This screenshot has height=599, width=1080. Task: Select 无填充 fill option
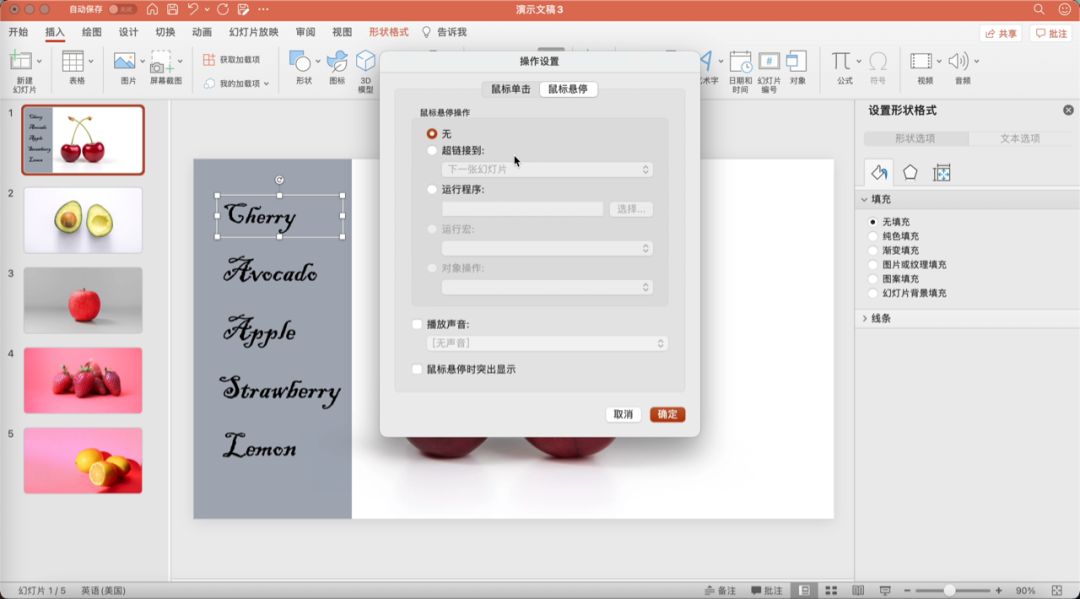(x=873, y=222)
